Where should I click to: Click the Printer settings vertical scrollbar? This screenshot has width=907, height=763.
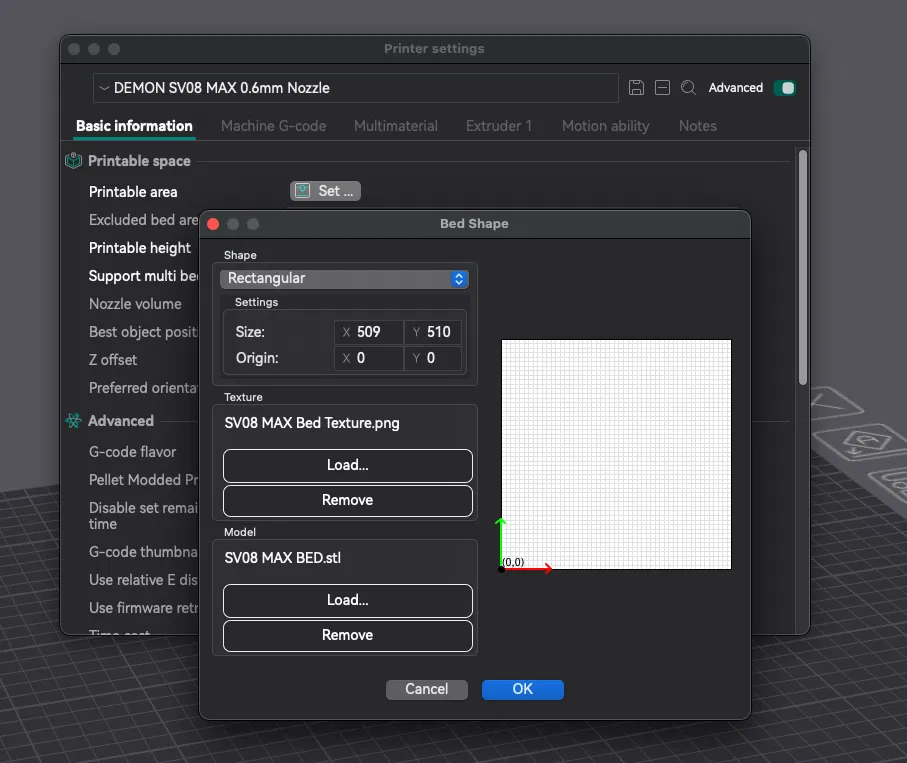pyautogui.click(x=802, y=267)
